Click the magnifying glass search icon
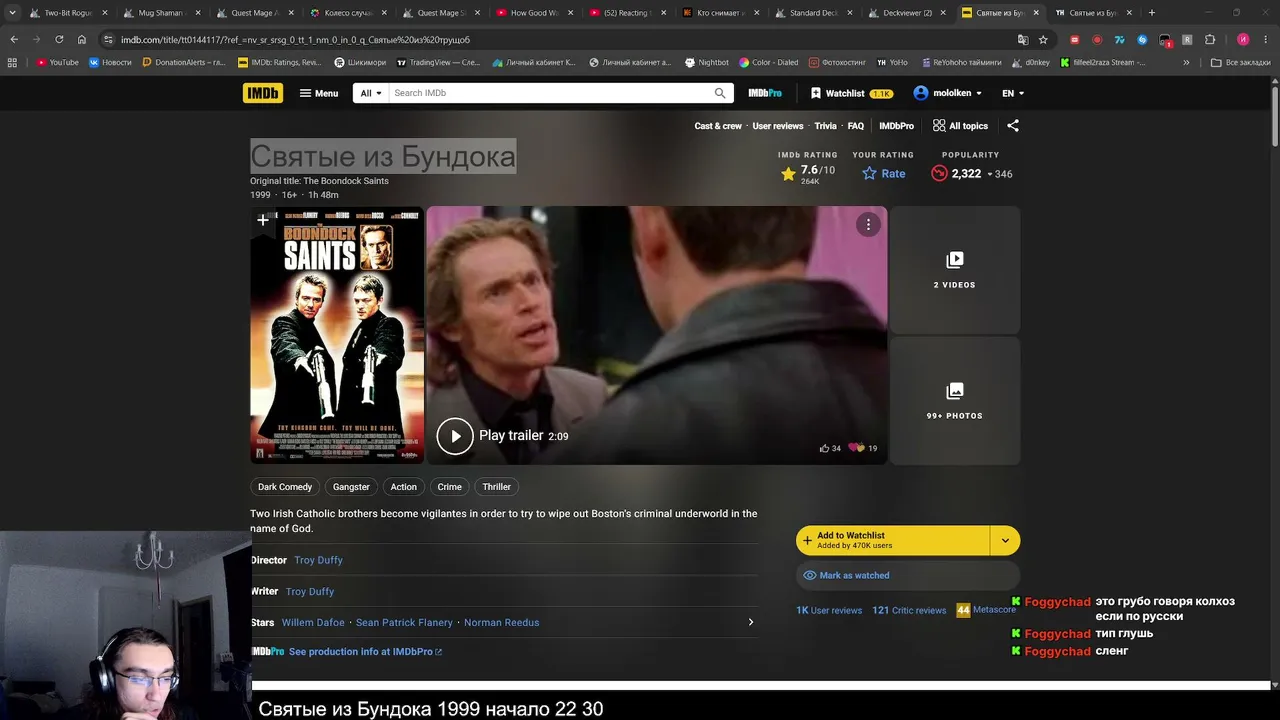This screenshot has height=720, width=1280. tap(720, 93)
